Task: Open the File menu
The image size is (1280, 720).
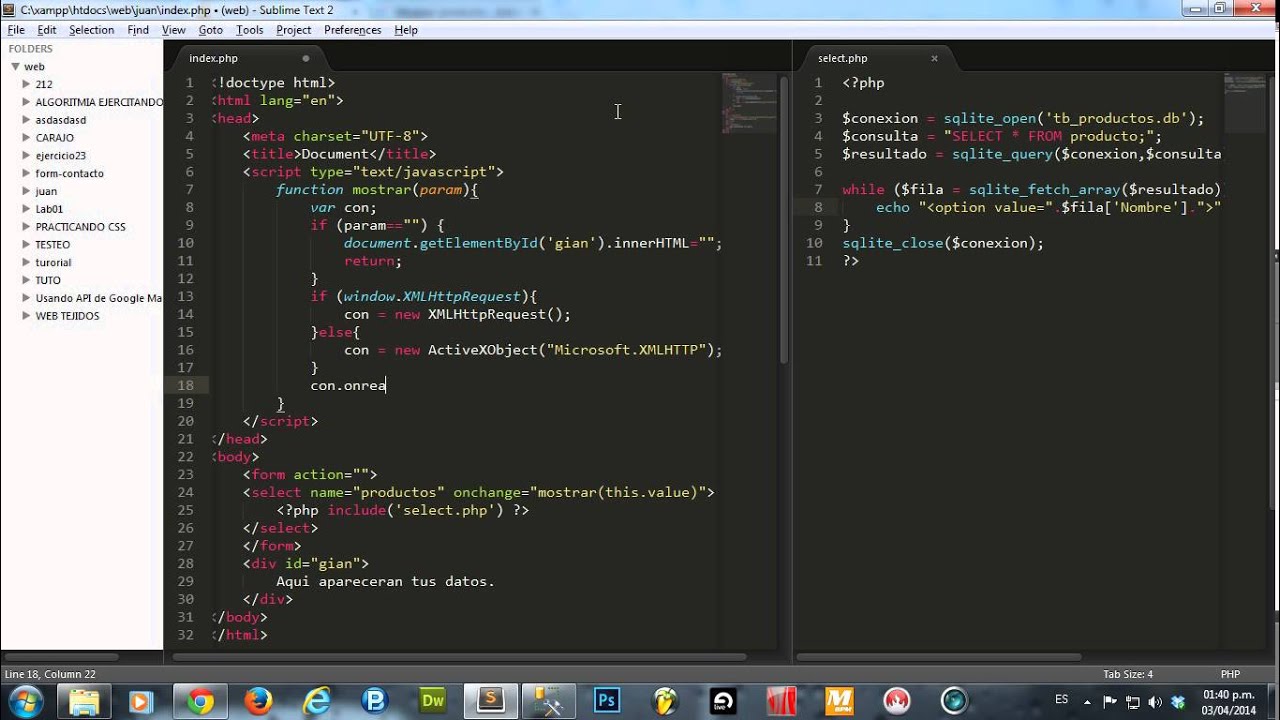Action: (16, 30)
